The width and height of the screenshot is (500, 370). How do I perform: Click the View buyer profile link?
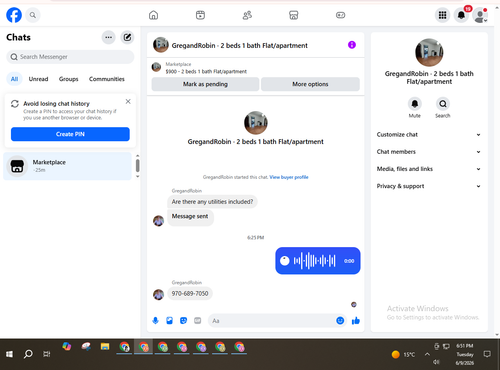(x=289, y=177)
